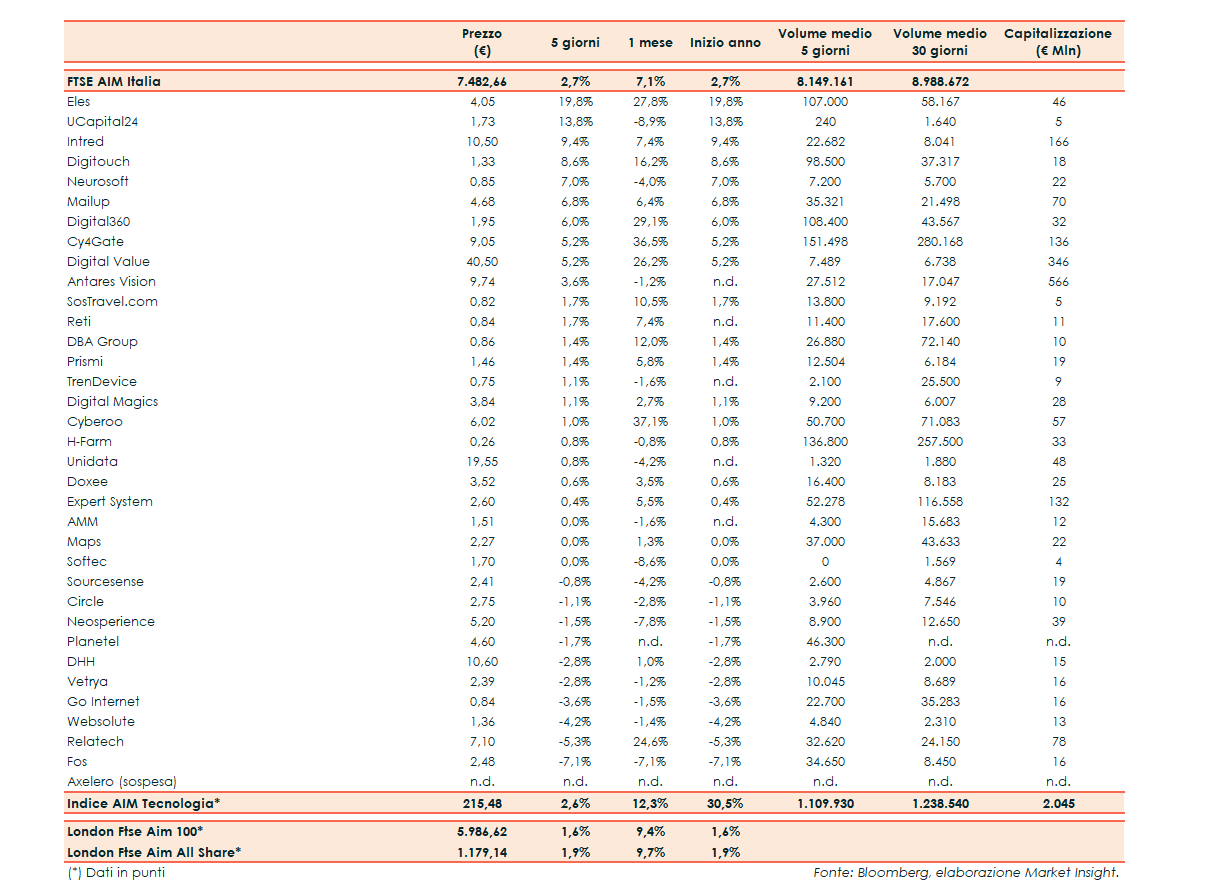1230x883 pixels.
Task: Click the 'Reti' company name
Action: (x=79, y=322)
